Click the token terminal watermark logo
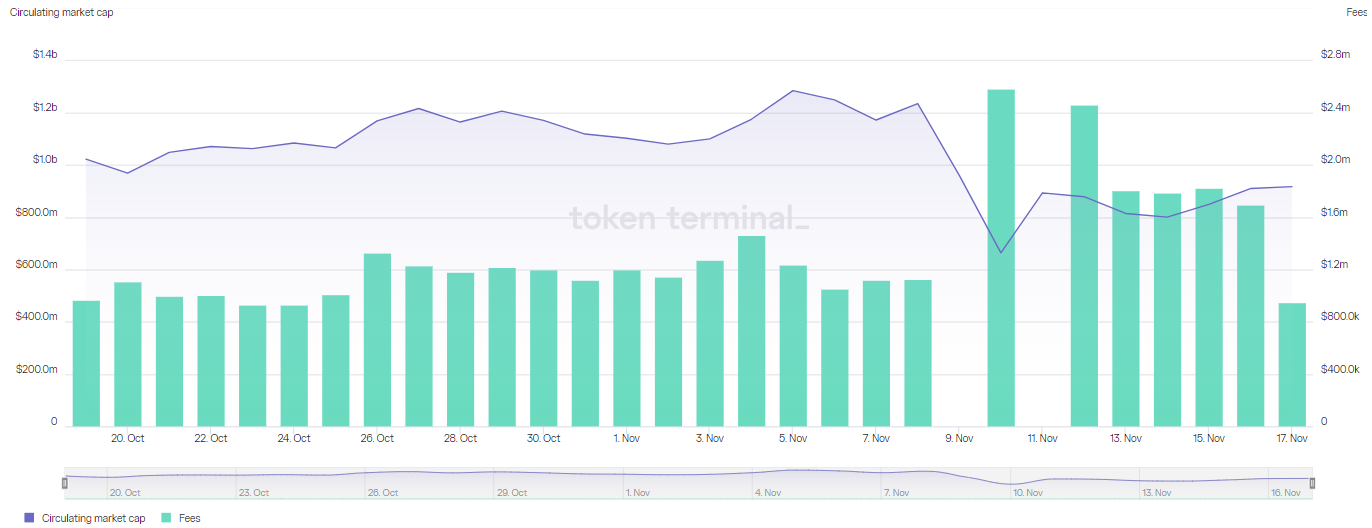This screenshot has width=1372, height=528. point(688,217)
